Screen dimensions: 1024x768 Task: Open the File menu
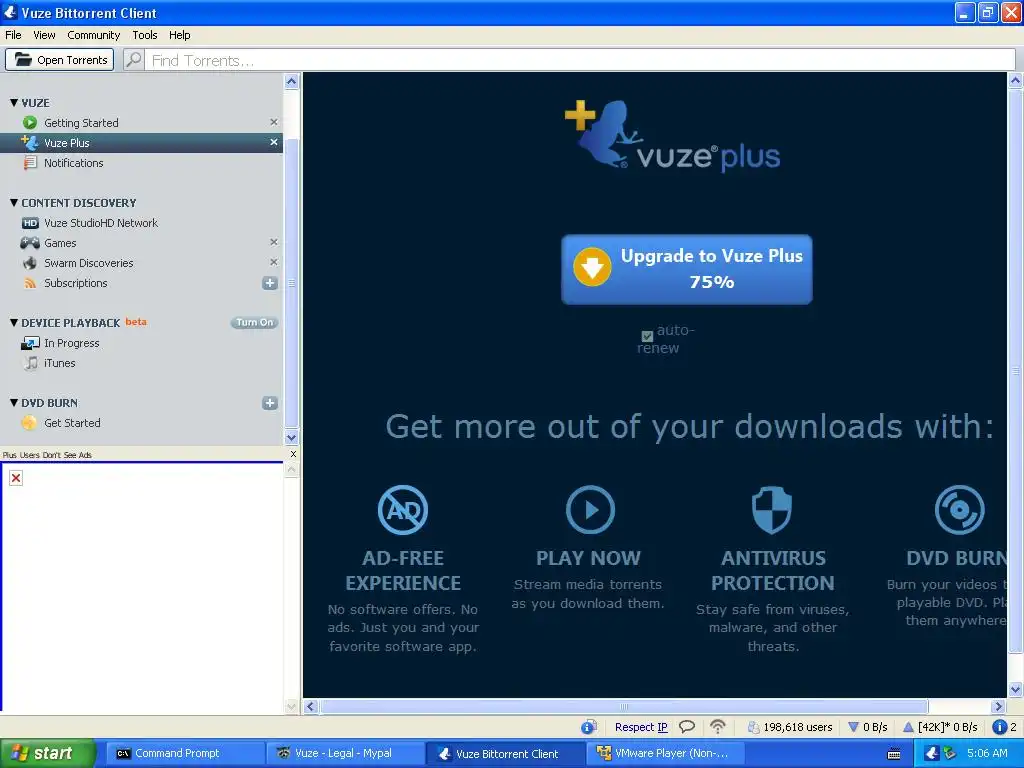pyautogui.click(x=13, y=35)
